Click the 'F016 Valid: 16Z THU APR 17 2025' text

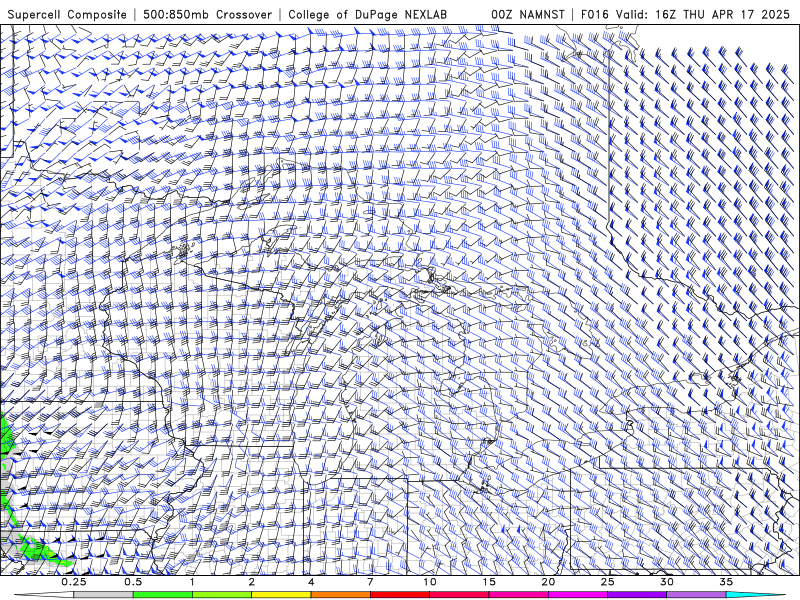(685, 14)
